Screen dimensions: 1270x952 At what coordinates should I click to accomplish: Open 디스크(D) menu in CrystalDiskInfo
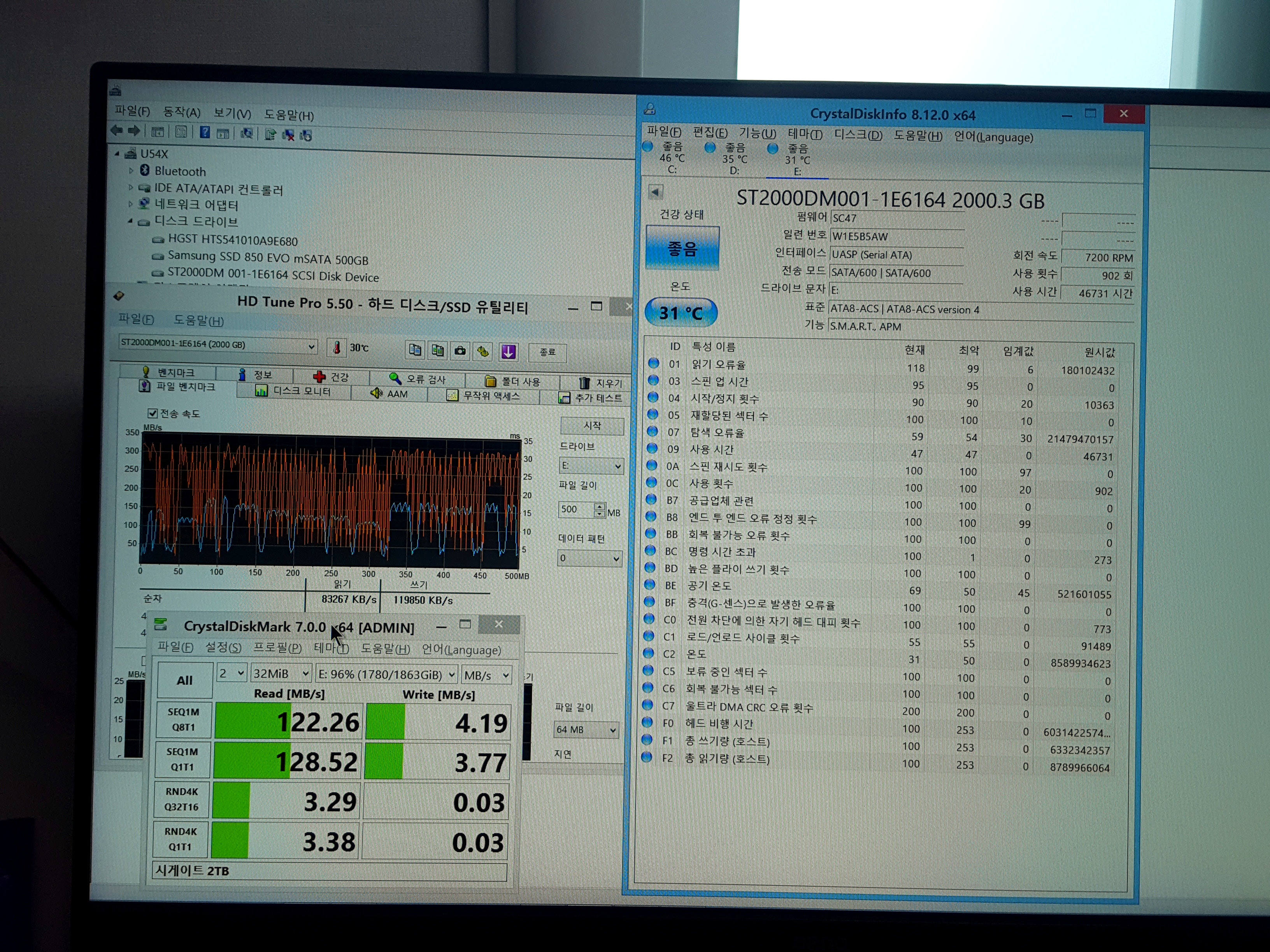point(858,135)
